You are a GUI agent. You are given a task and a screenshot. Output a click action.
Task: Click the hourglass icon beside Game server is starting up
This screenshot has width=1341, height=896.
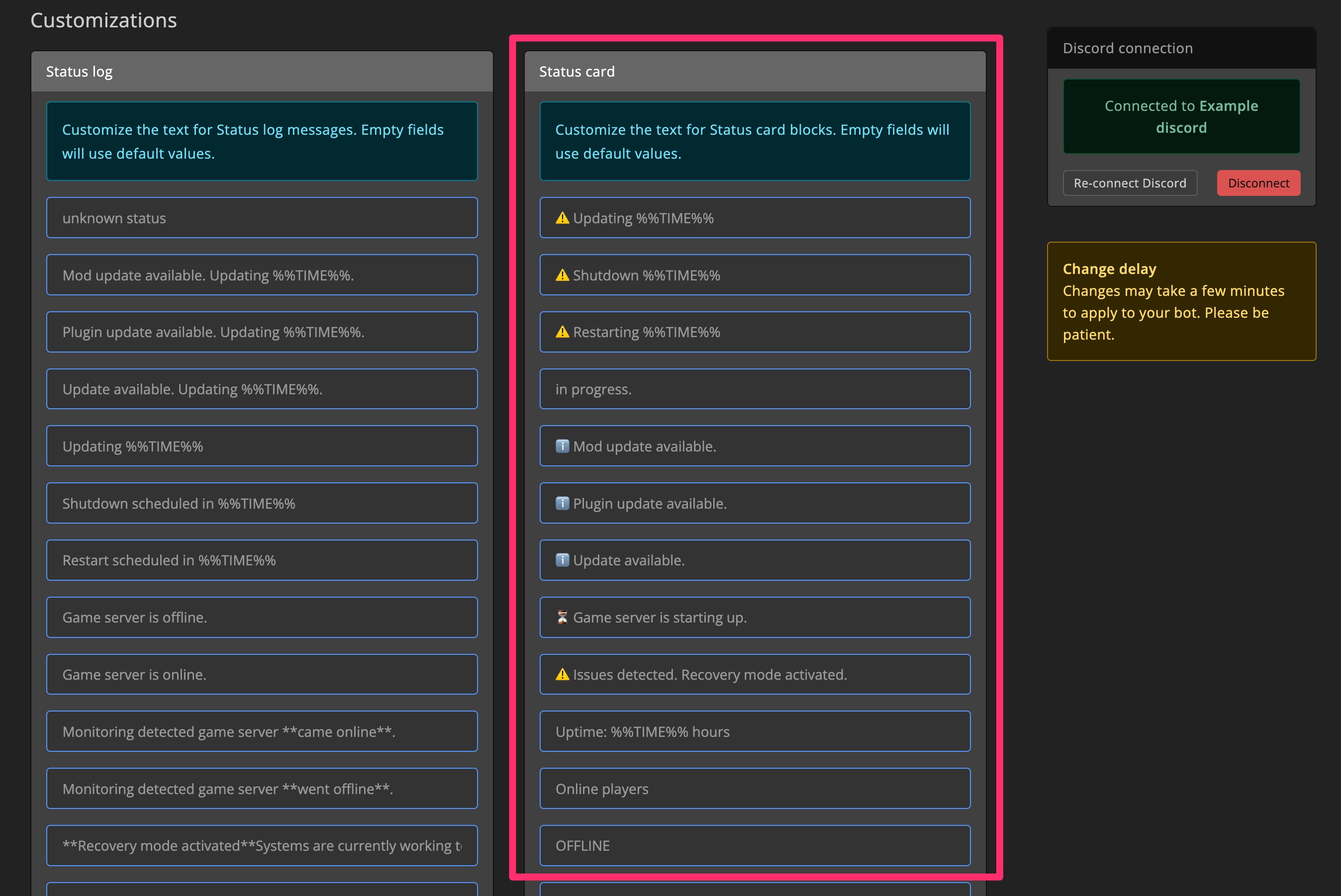point(562,617)
